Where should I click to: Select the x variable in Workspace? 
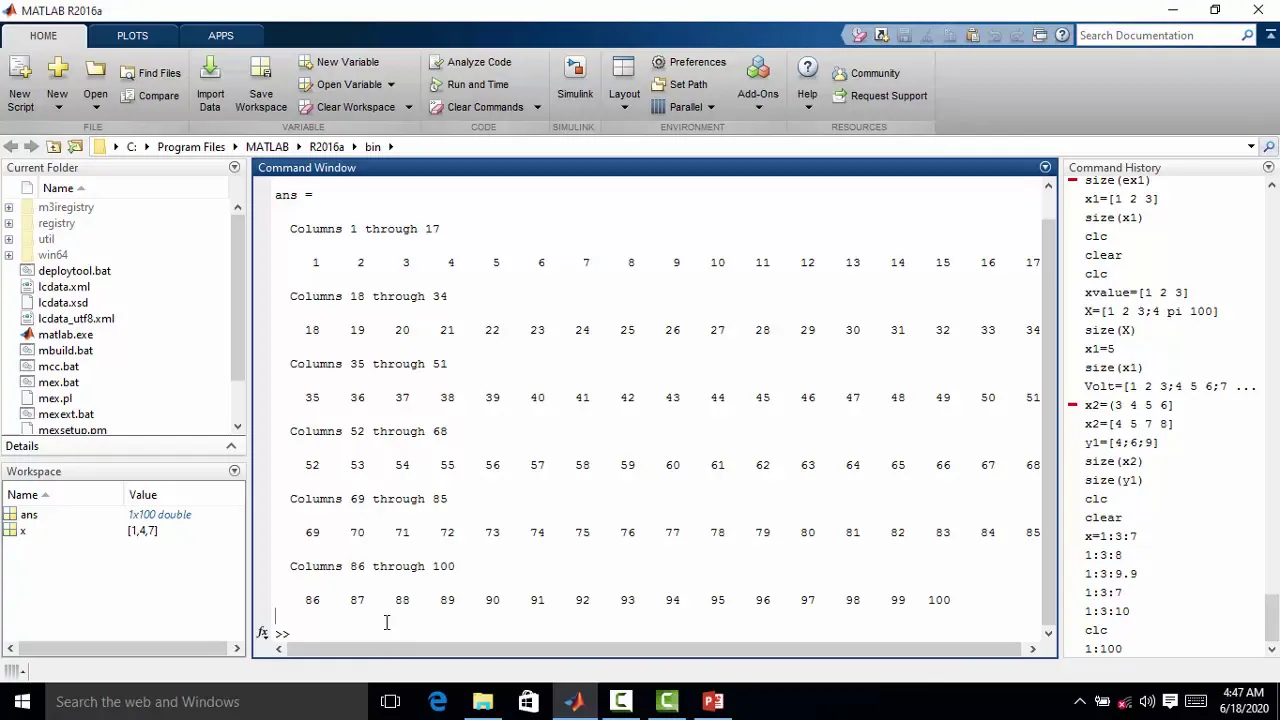coord(23,531)
